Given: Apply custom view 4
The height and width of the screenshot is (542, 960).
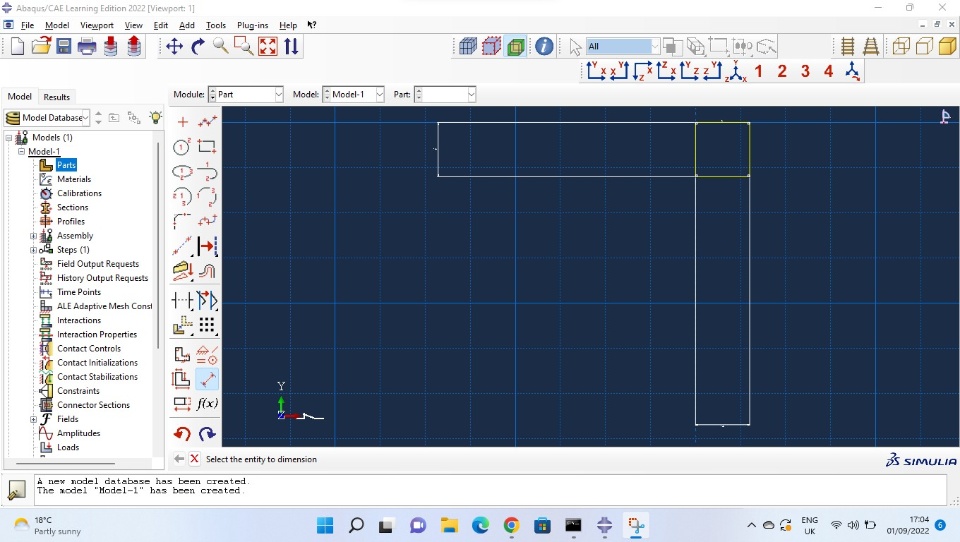Looking at the screenshot, I should pyautogui.click(x=828, y=72).
